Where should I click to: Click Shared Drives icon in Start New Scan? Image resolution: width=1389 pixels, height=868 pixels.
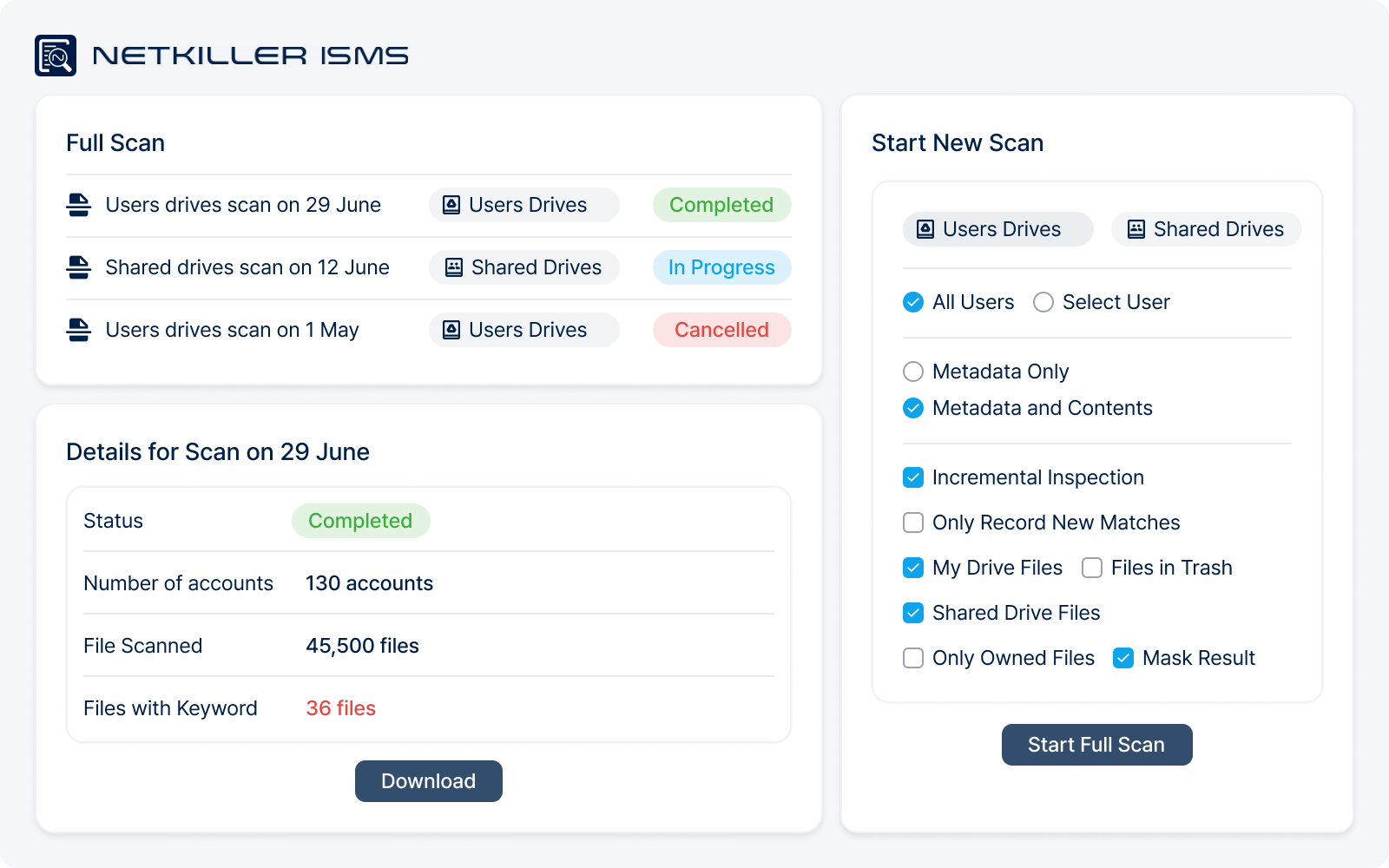click(1136, 229)
